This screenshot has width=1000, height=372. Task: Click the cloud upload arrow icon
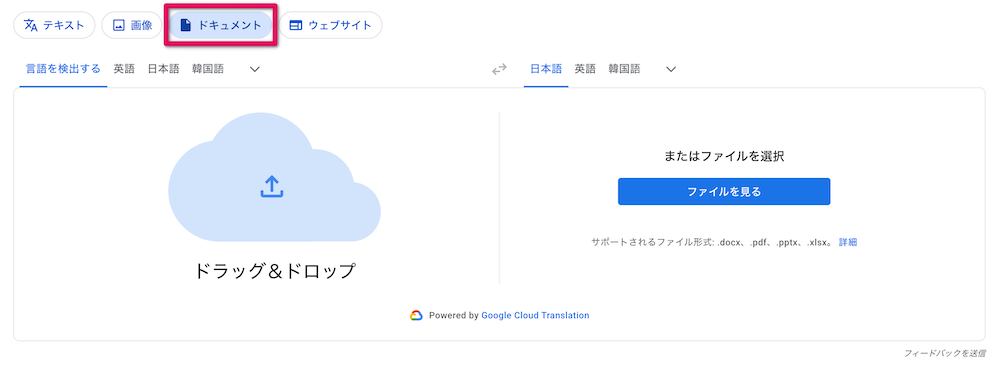[272, 186]
